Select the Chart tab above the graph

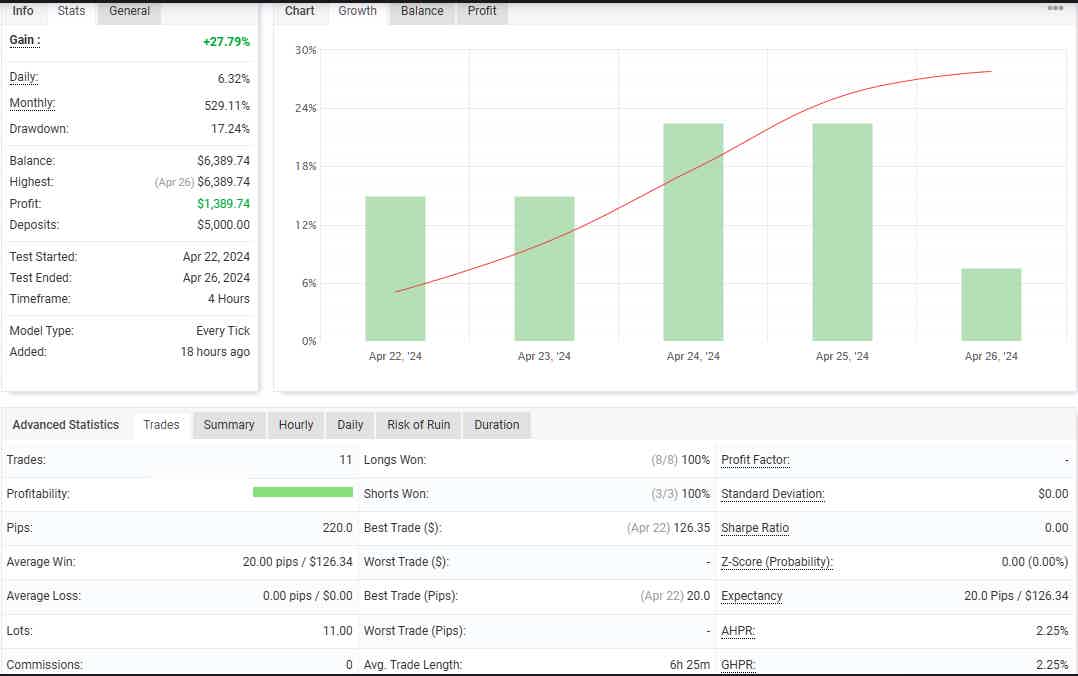299,11
